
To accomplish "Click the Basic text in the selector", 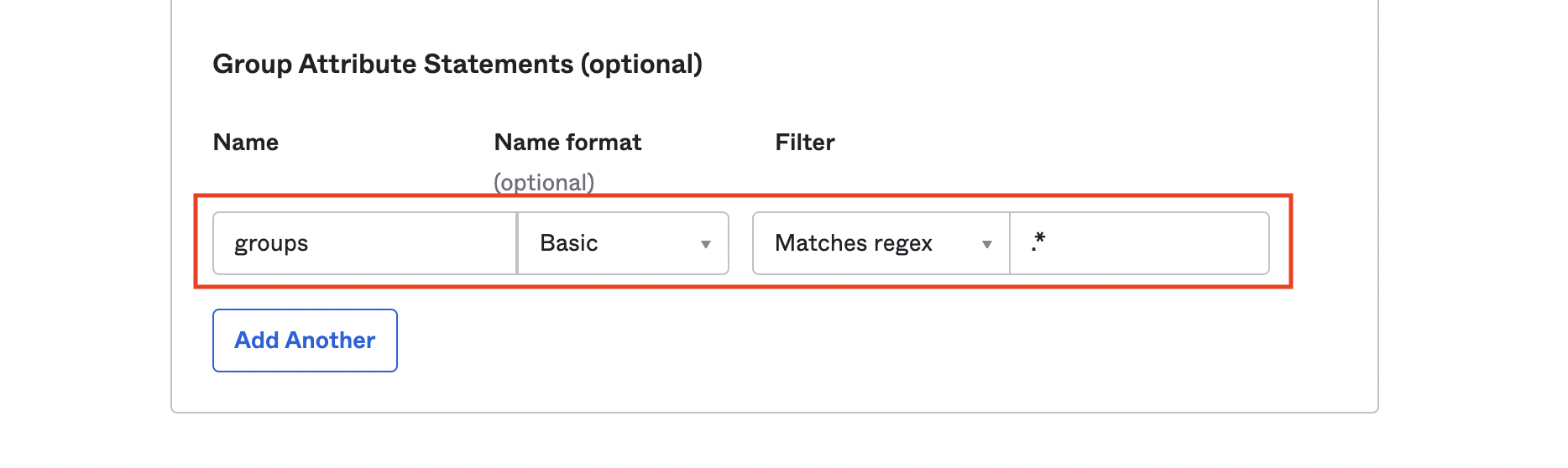I will 569,243.
